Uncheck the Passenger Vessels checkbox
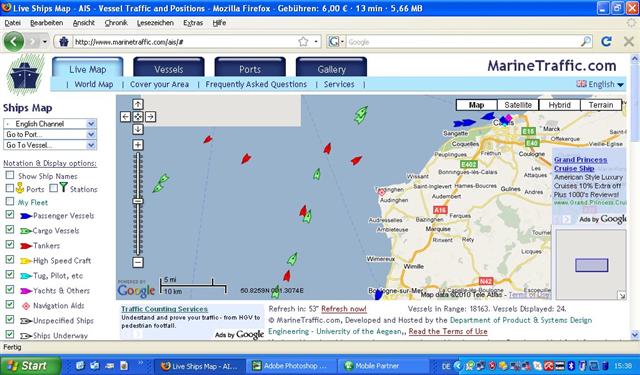 [10, 215]
